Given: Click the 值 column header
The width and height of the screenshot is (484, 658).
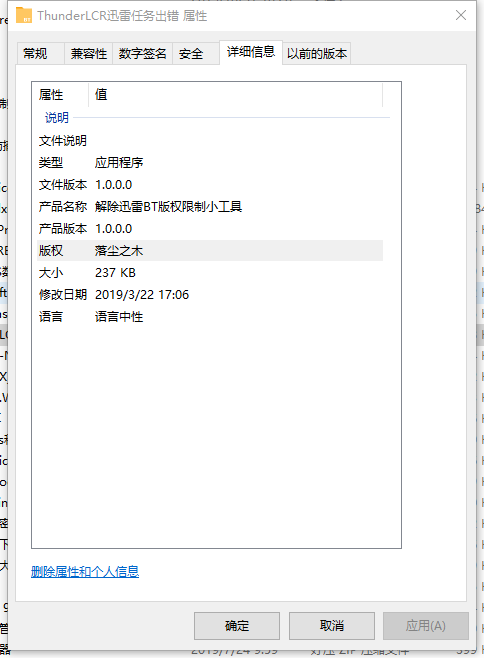Looking at the screenshot, I should coord(236,94).
